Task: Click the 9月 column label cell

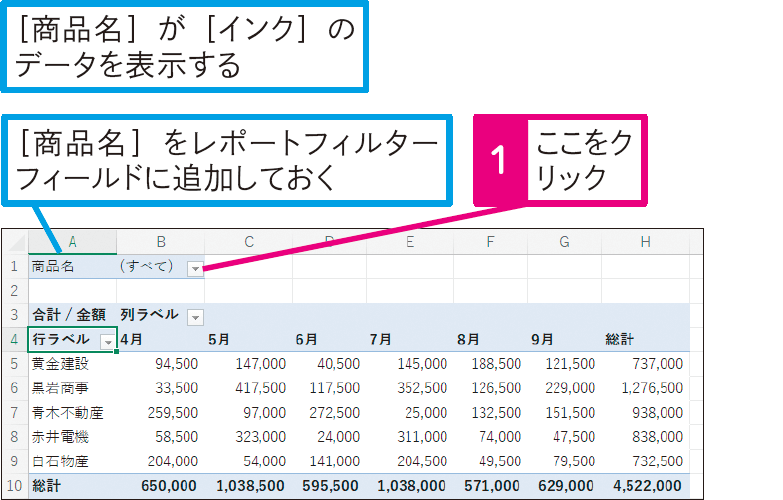Action: point(558,340)
